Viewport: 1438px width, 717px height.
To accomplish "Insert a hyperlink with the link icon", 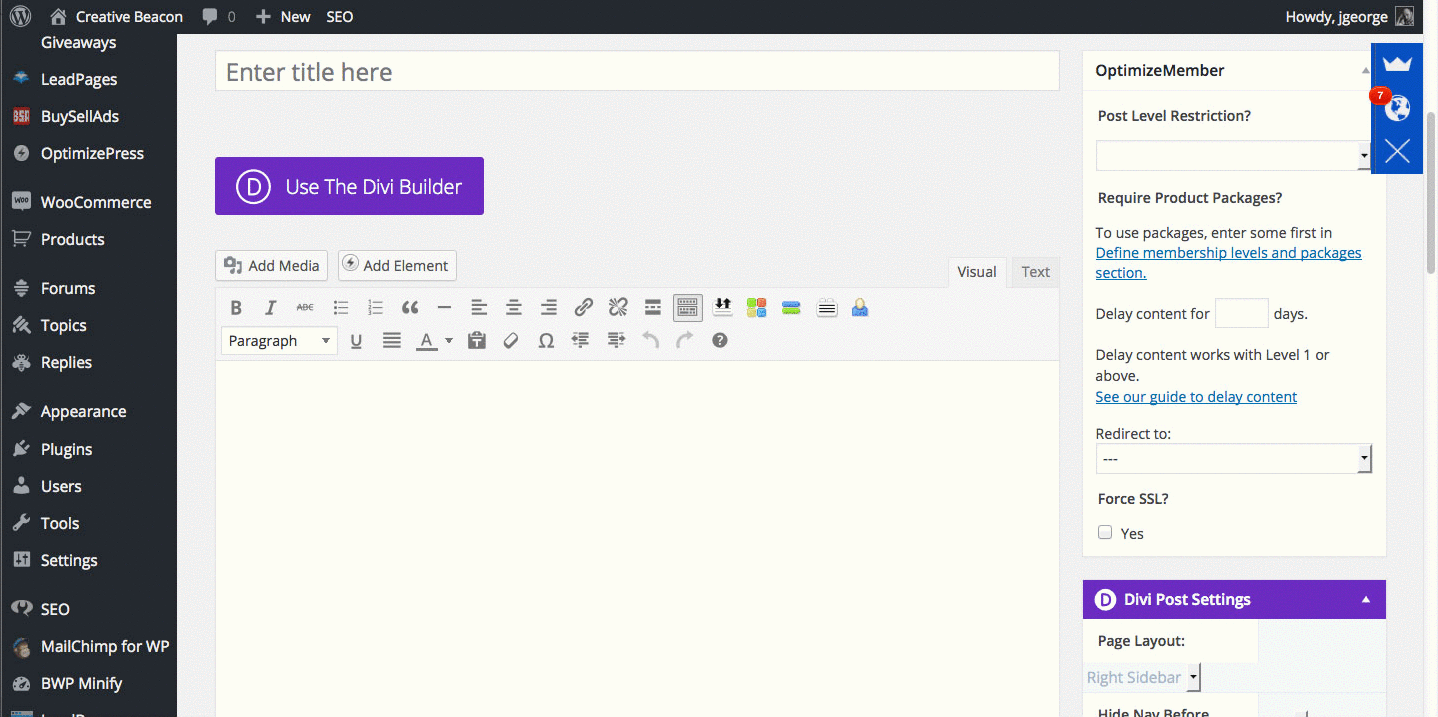I will (583, 307).
